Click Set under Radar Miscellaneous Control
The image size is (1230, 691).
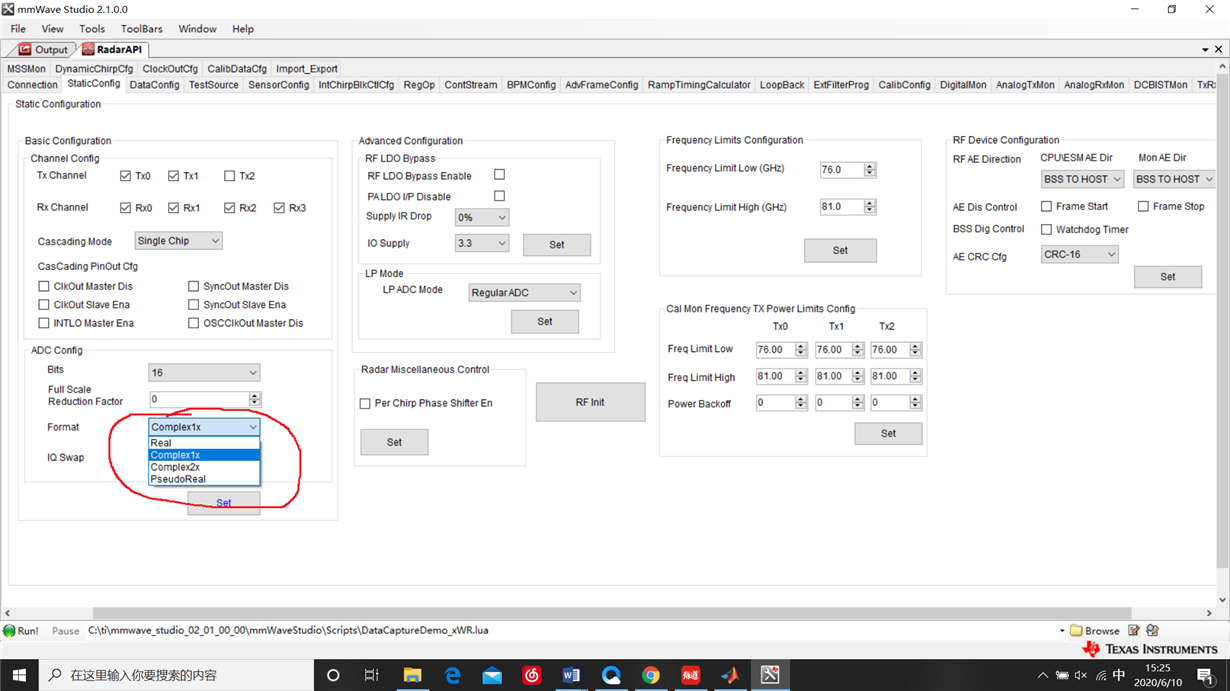pos(394,442)
